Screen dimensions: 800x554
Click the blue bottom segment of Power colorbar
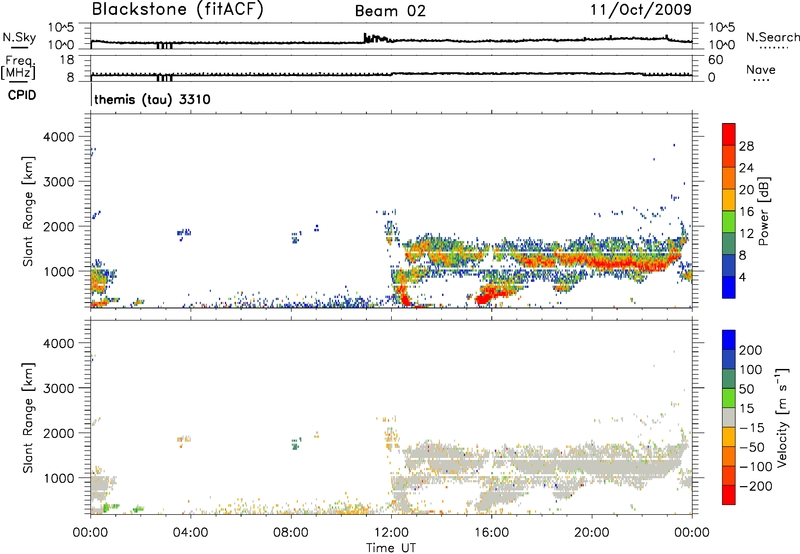729,287
